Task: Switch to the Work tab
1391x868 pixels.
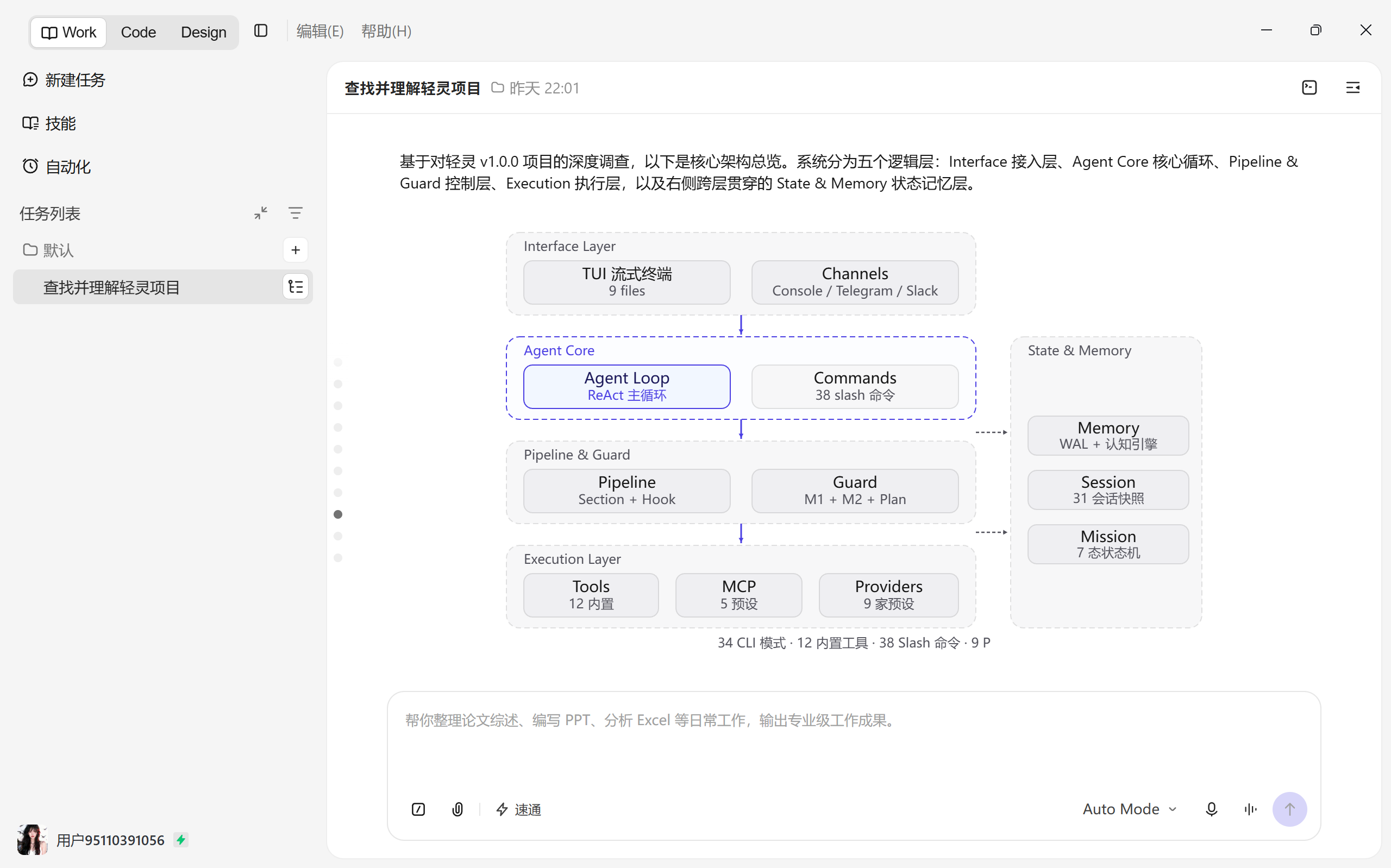Action: pos(68,32)
